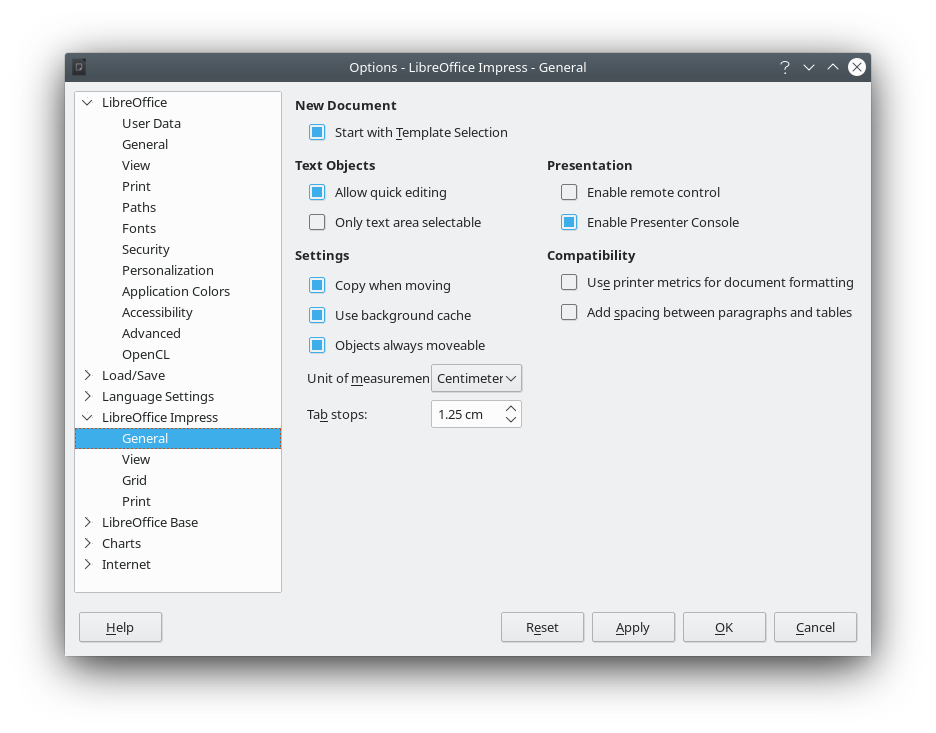This screenshot has width=936, height=733.
Task: Open the Unit of measurement dropdown
Action: click(x=476, y=378)
